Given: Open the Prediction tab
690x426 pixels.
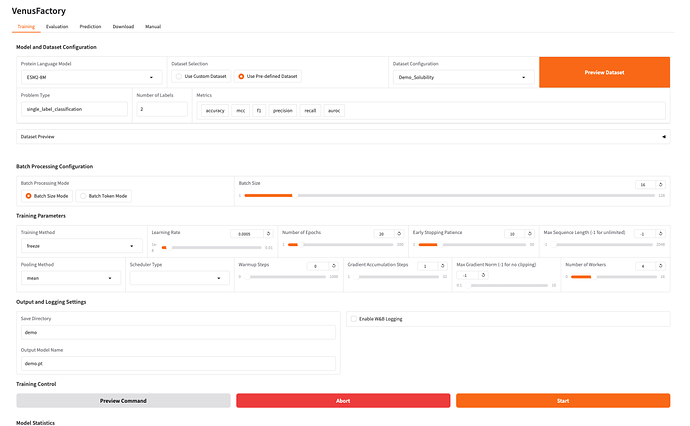Looking at the screenshot, I should pos(90,27).
